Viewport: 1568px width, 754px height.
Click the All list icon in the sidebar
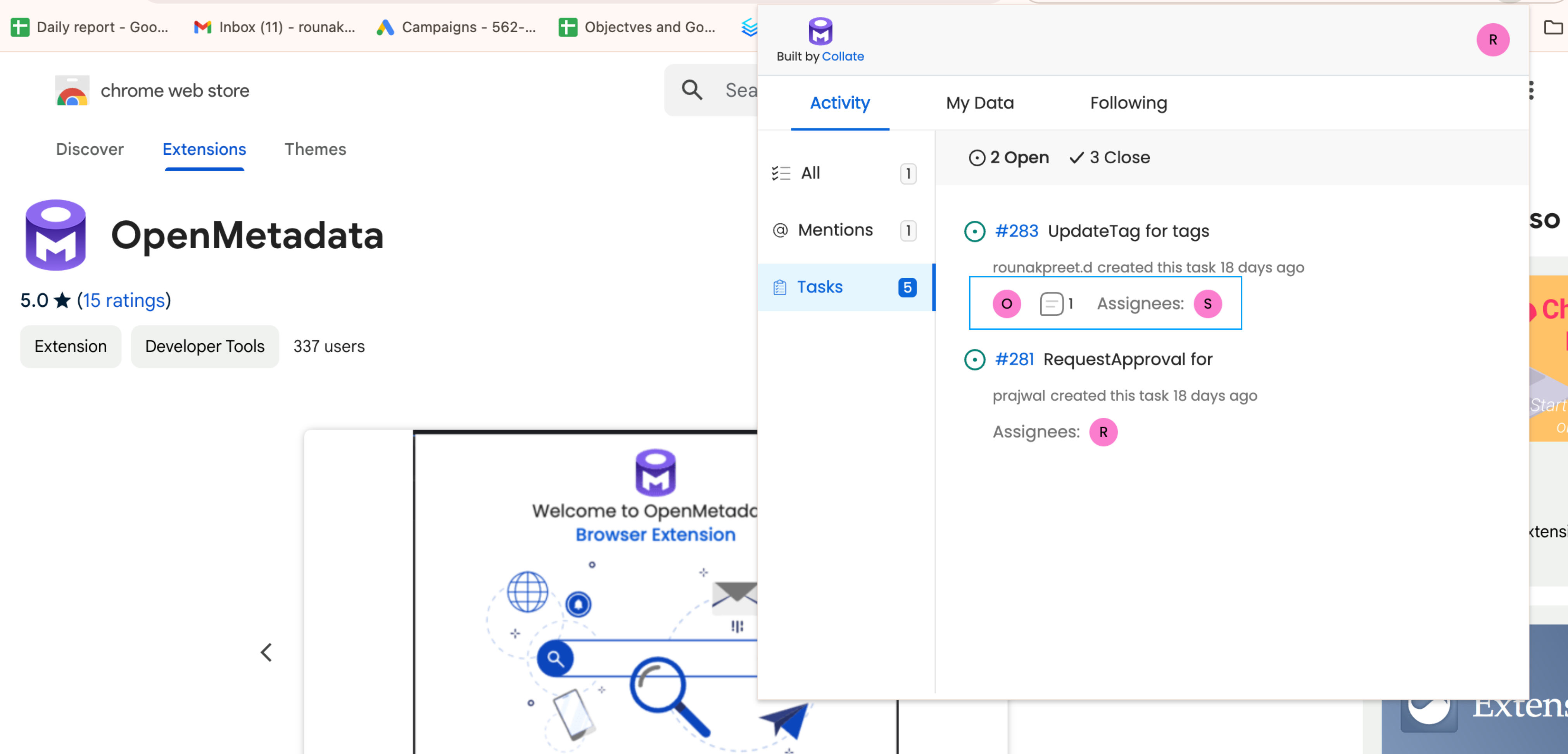[781, 173]
